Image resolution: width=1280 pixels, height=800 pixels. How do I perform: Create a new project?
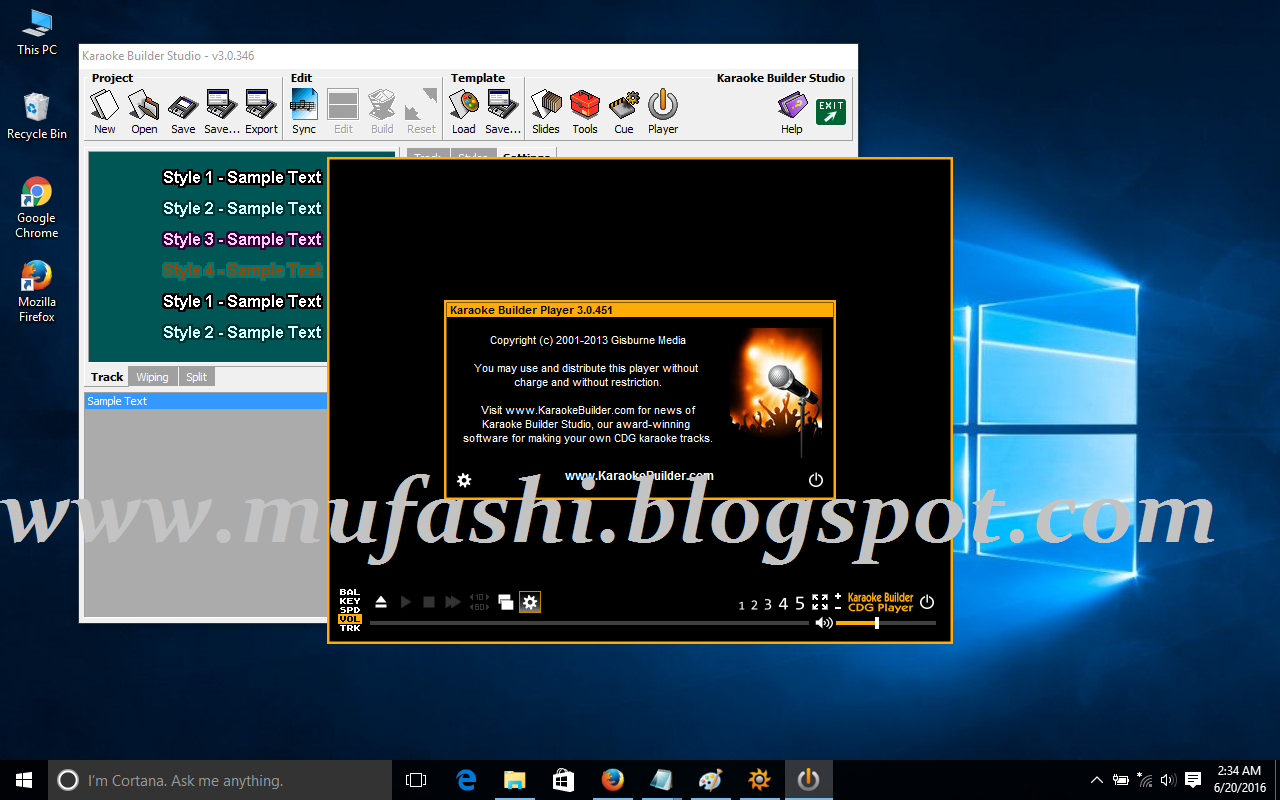(x=104, y=110)
